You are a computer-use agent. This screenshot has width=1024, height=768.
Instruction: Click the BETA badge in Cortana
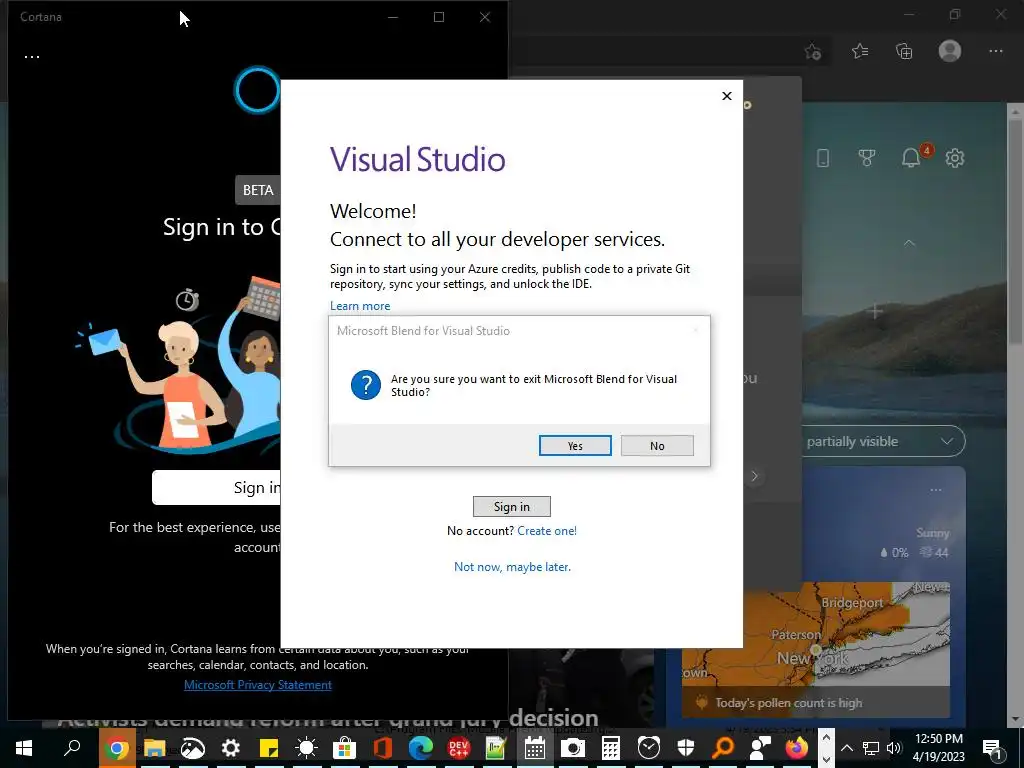[257, 190]
